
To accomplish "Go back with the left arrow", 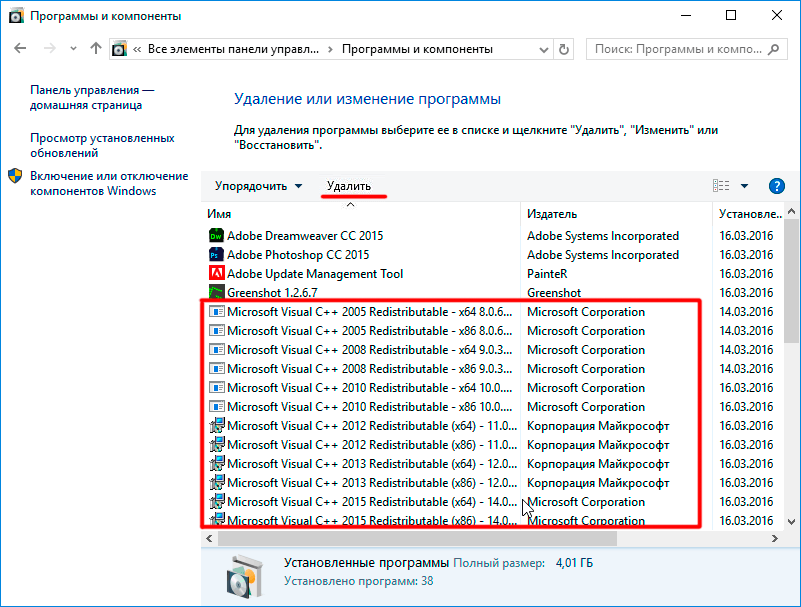I will click(20, 49).
